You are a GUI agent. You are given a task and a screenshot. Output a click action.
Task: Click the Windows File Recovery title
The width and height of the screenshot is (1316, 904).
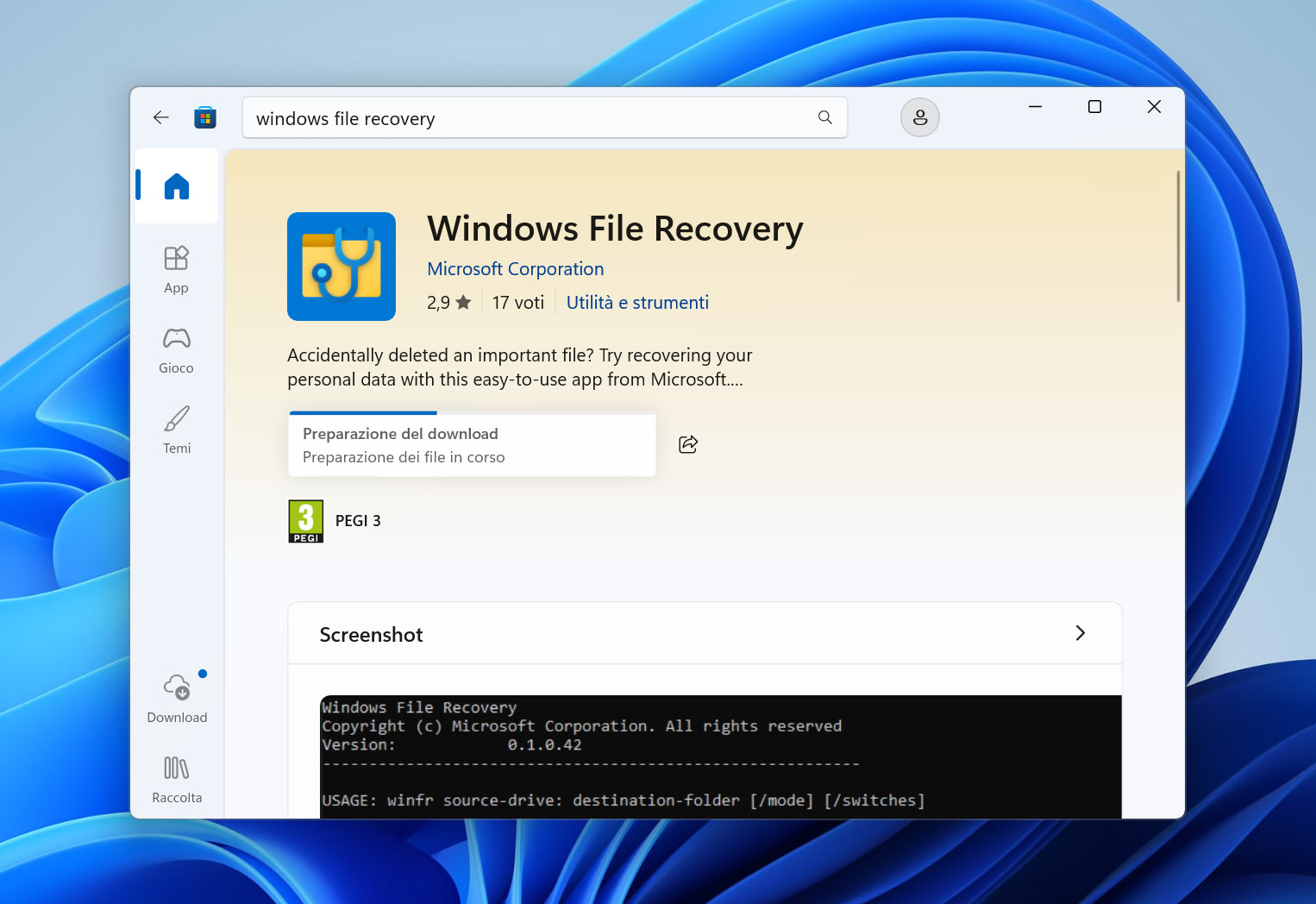pos(615,229)
